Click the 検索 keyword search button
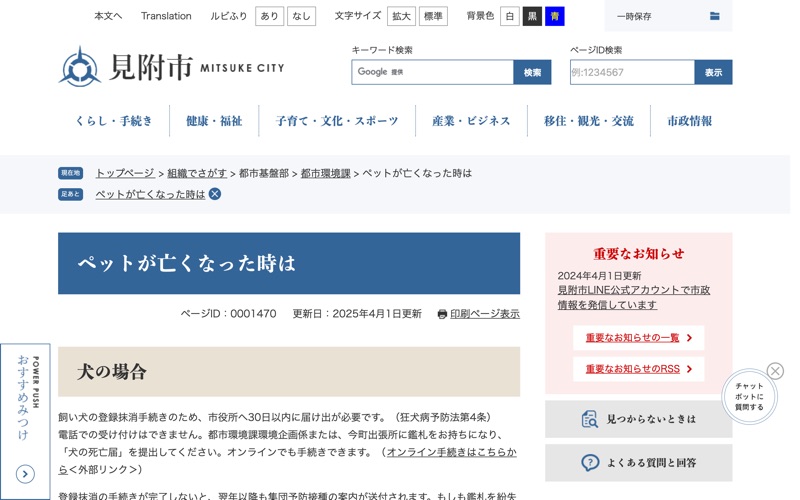The height and width of the screenshot is (500, 800). (x=532, y=72)
